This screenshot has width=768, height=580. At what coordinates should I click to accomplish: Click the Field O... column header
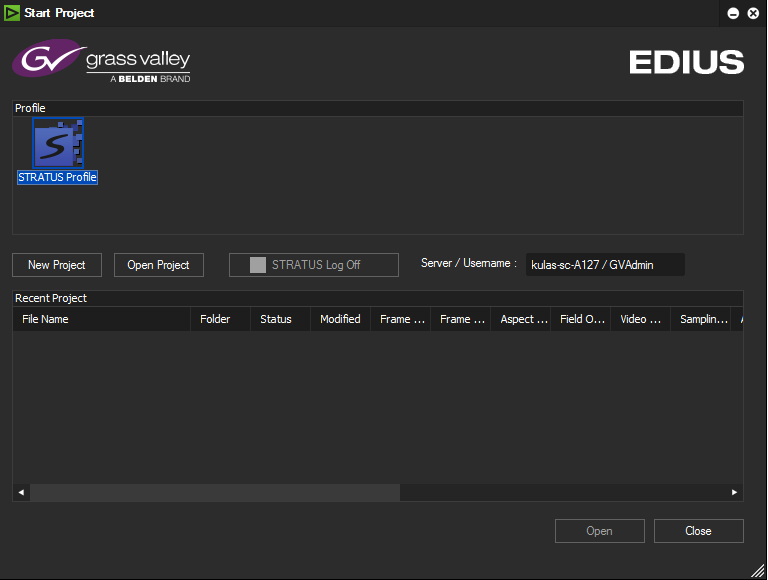click(581, 319)
